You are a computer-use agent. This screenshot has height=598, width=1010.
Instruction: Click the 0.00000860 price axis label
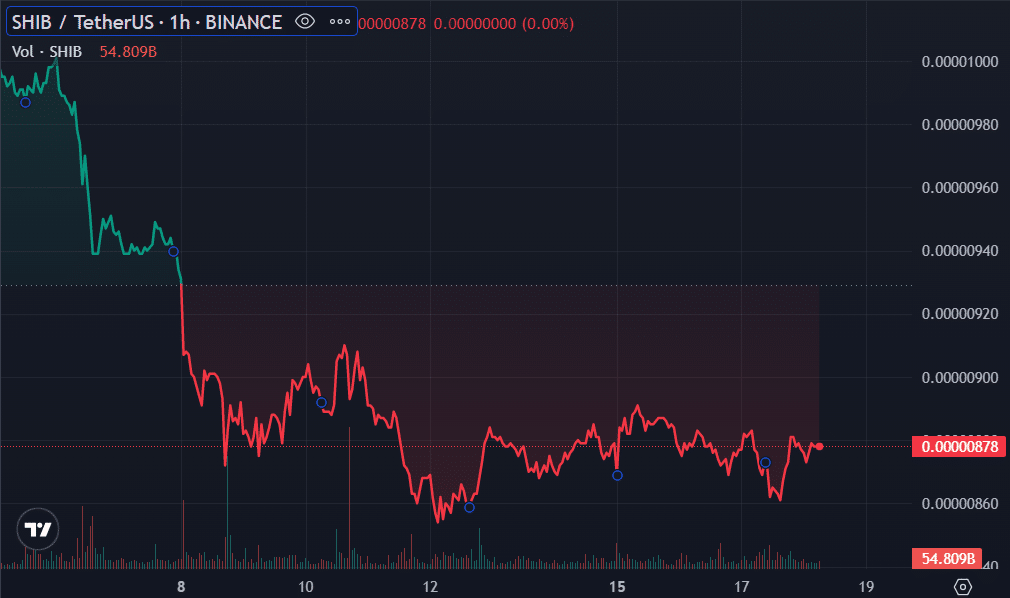960,503
